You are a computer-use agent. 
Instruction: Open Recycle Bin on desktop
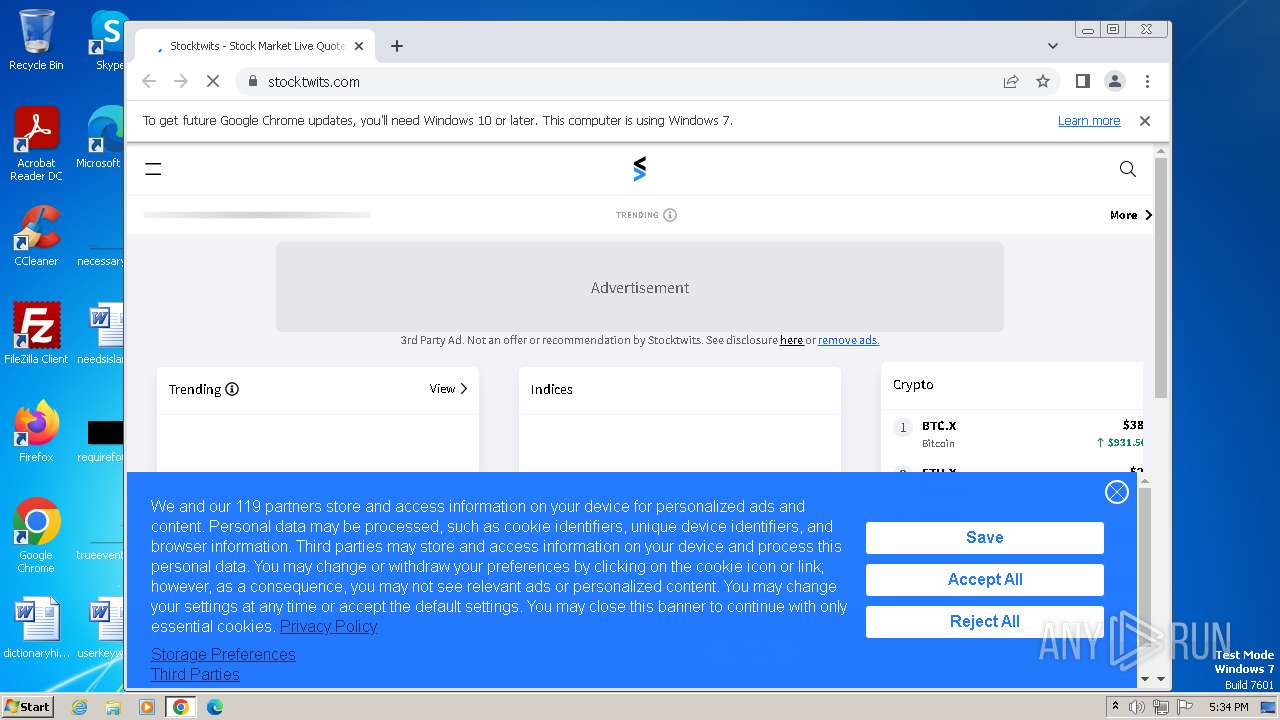click(36, 40)
